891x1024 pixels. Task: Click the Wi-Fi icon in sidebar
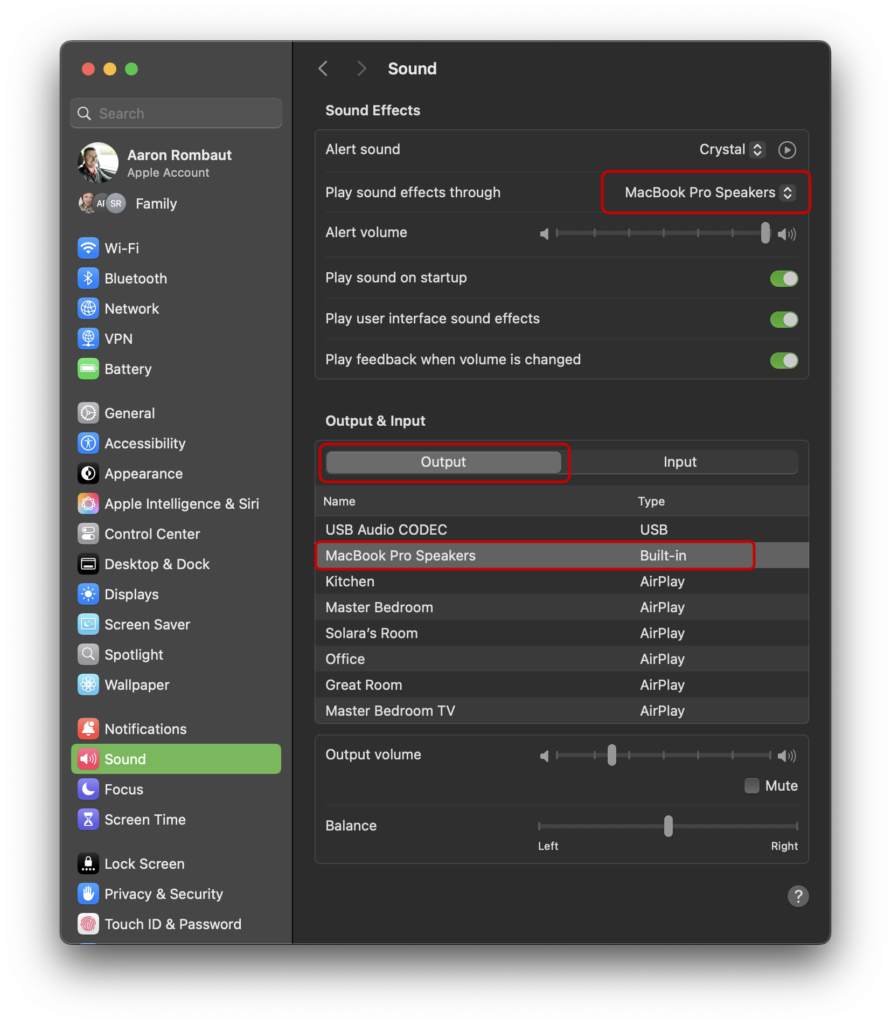click(88, 248)
